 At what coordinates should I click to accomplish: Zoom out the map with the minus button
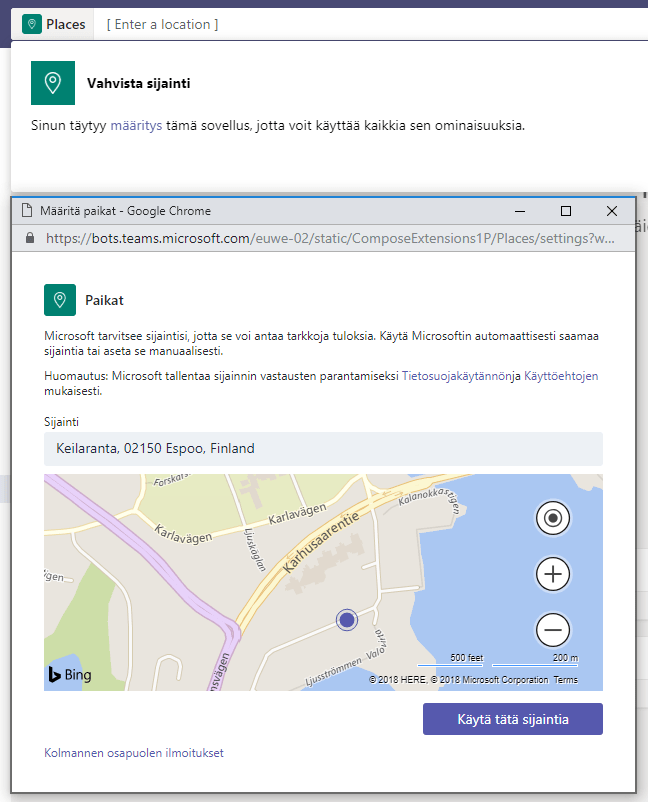pos(553,630)
